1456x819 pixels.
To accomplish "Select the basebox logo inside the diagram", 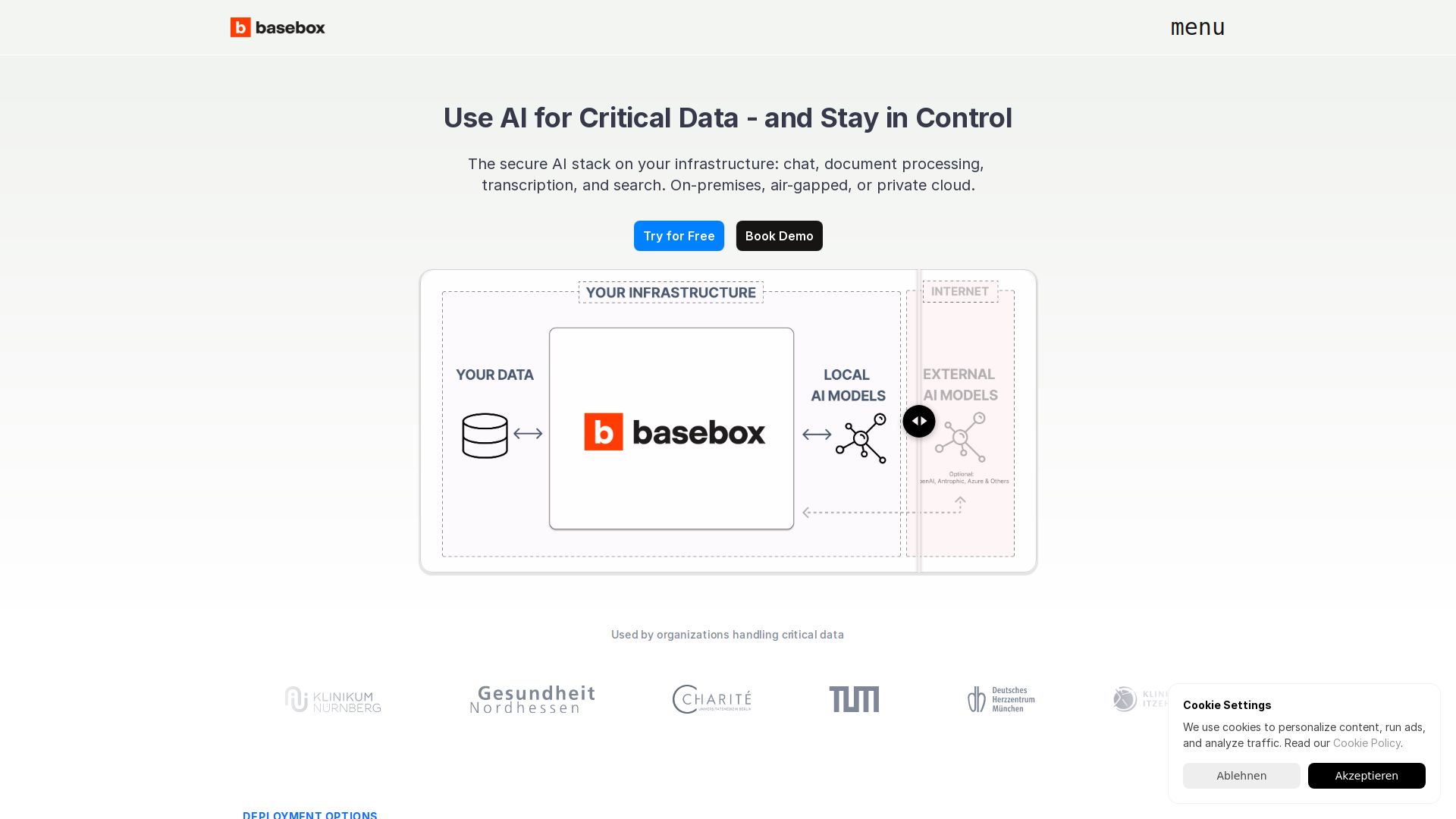I will coord(673,431).
